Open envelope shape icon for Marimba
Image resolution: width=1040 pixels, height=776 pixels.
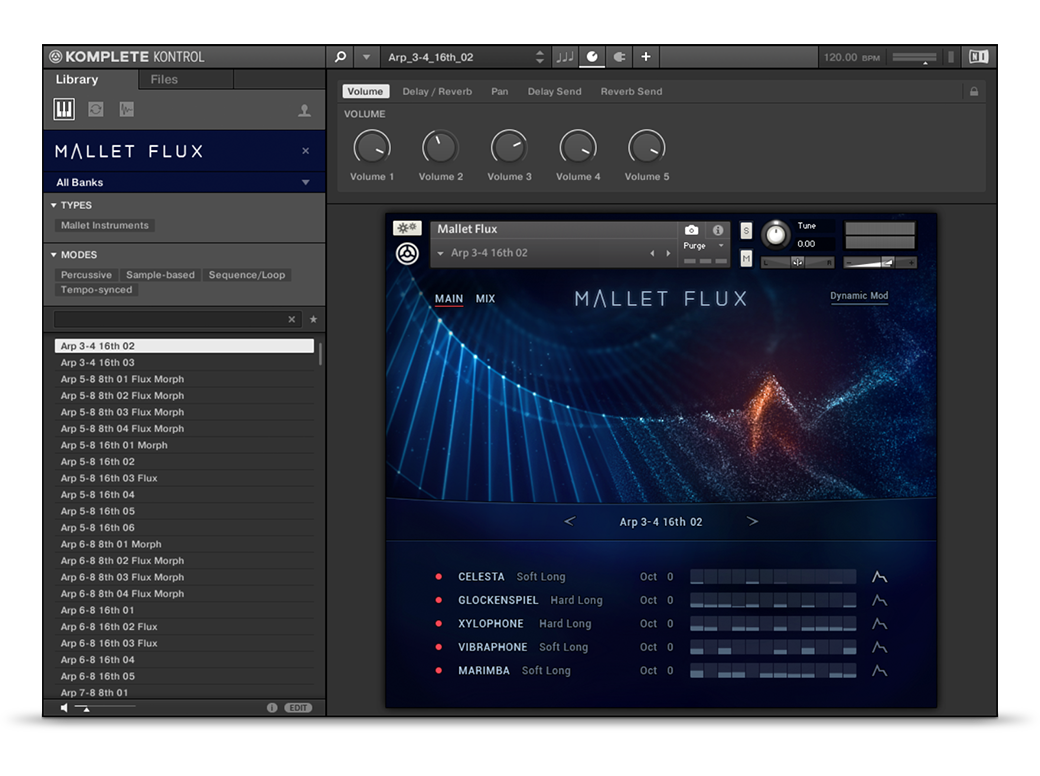click(879, 671)
